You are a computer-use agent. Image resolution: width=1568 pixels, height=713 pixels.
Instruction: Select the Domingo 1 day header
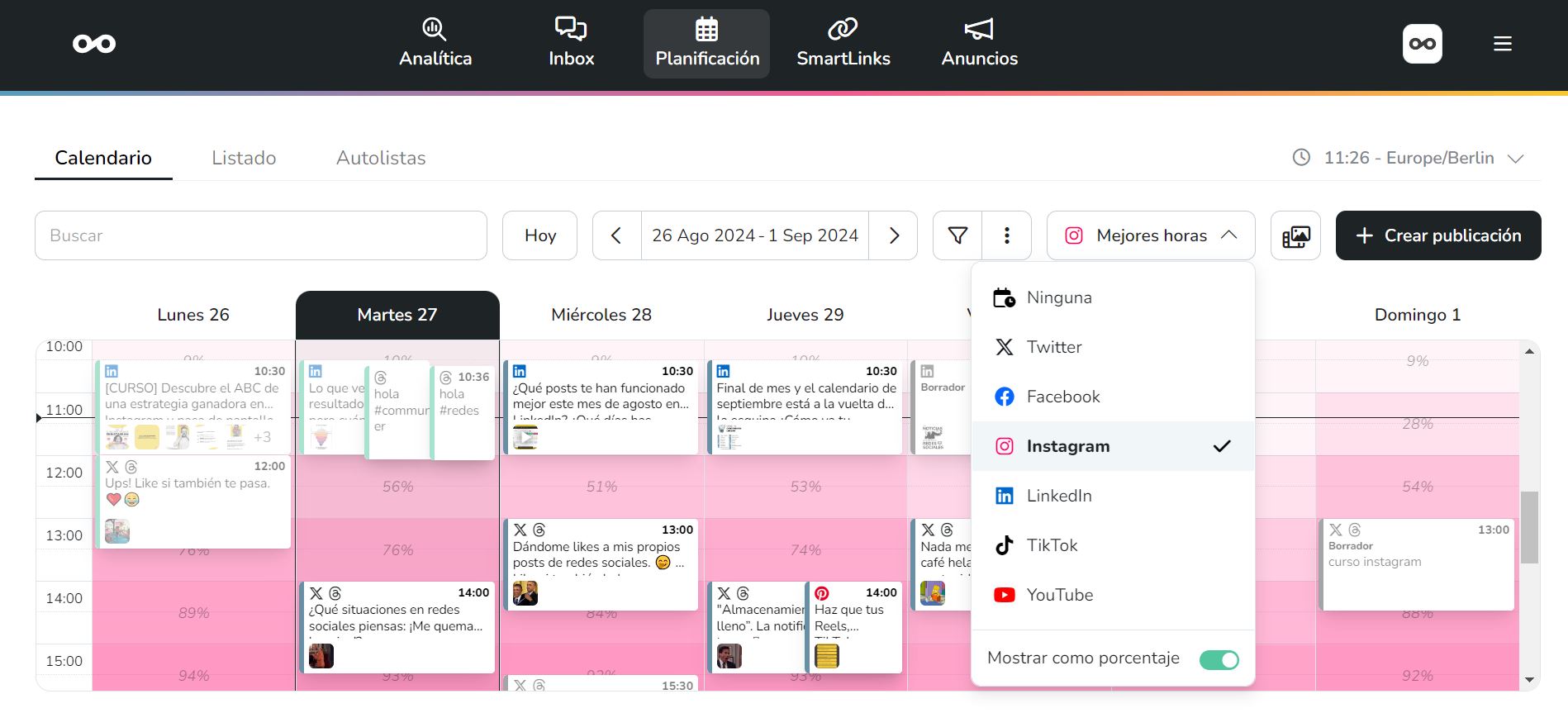(1418, 315)
